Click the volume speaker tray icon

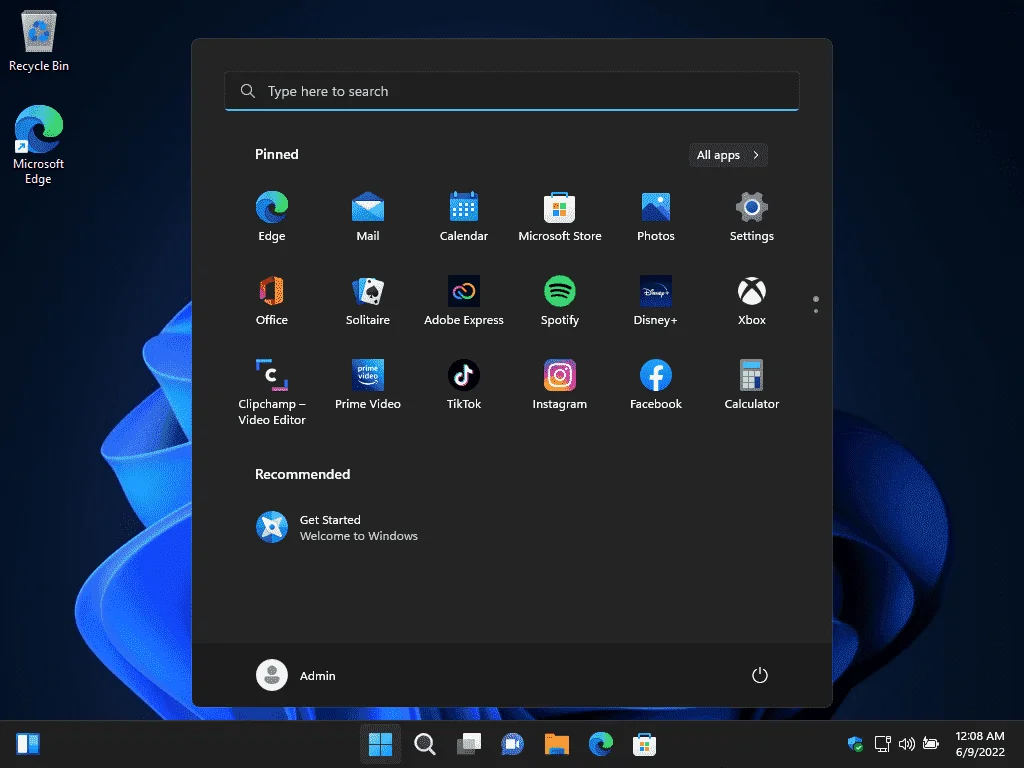[906, 744]
